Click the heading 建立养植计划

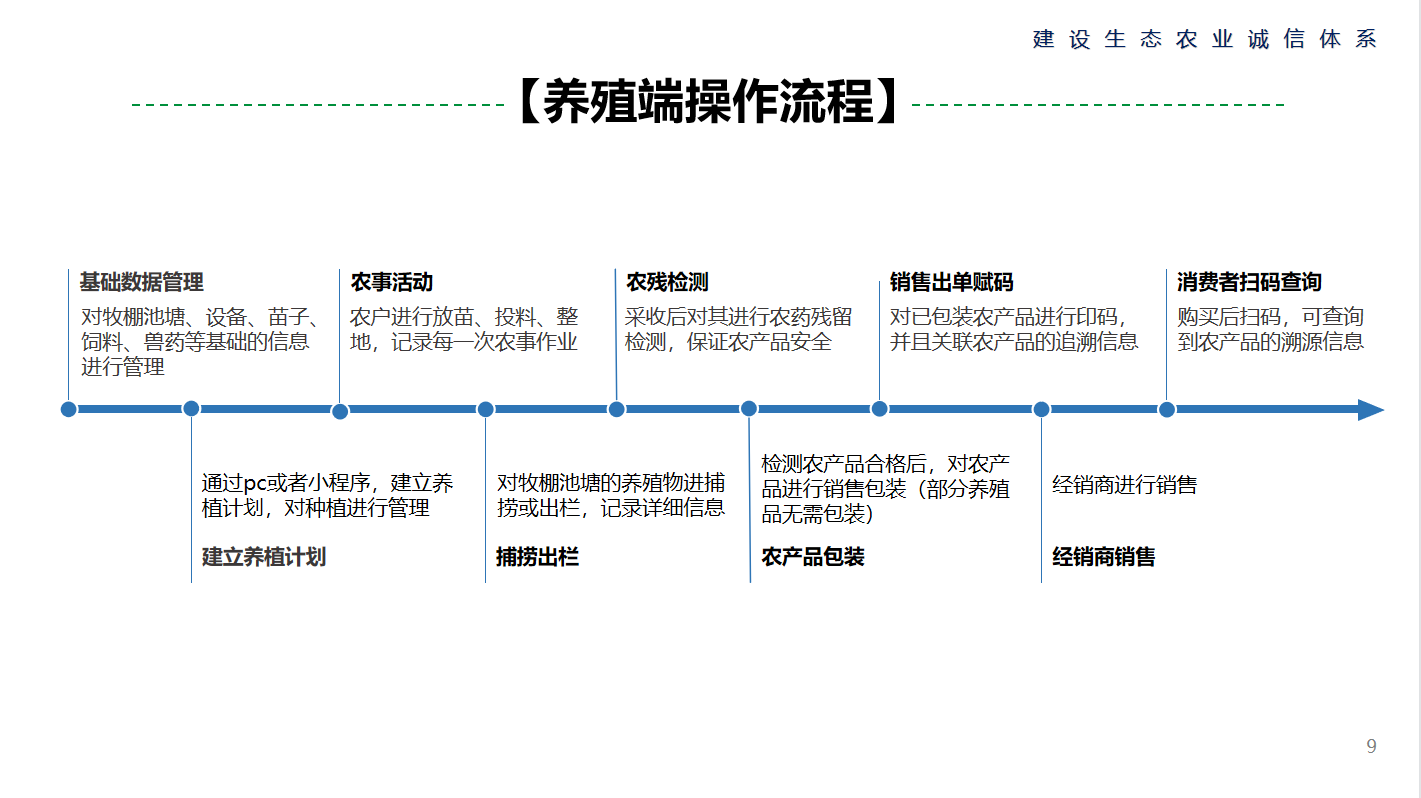(x=264, y=557)
